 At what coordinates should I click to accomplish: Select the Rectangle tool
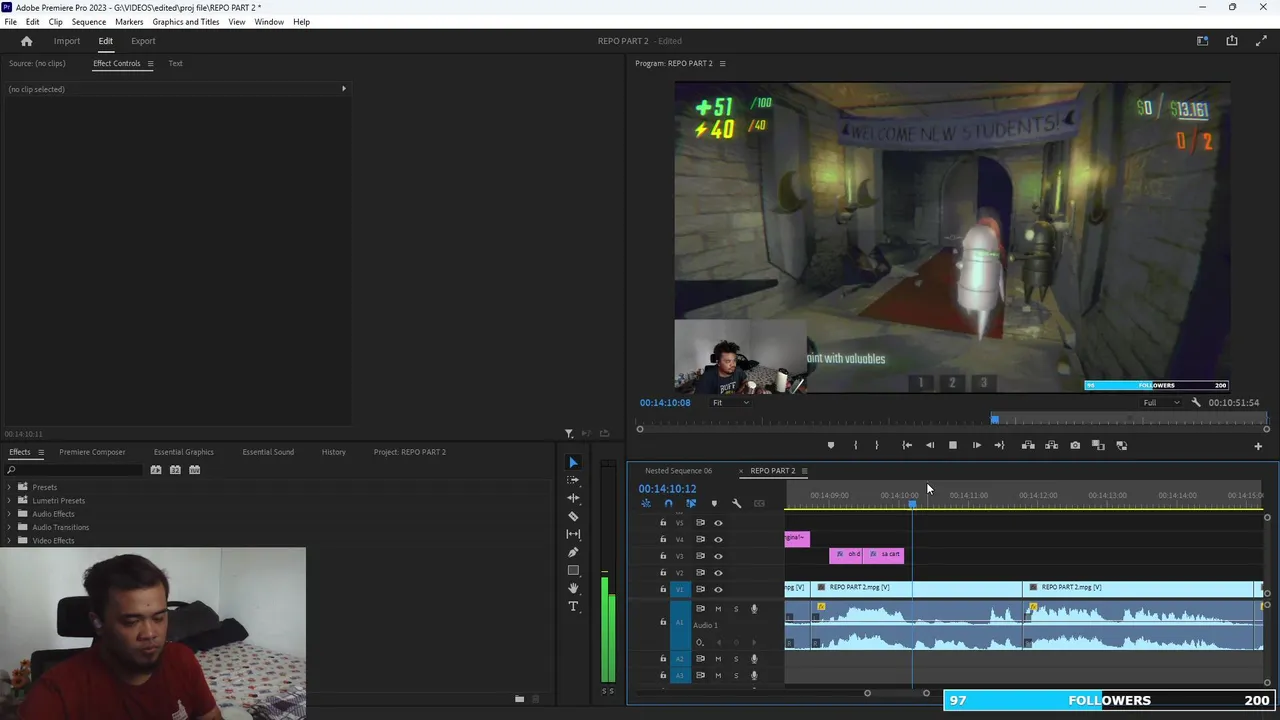[573, 570]
